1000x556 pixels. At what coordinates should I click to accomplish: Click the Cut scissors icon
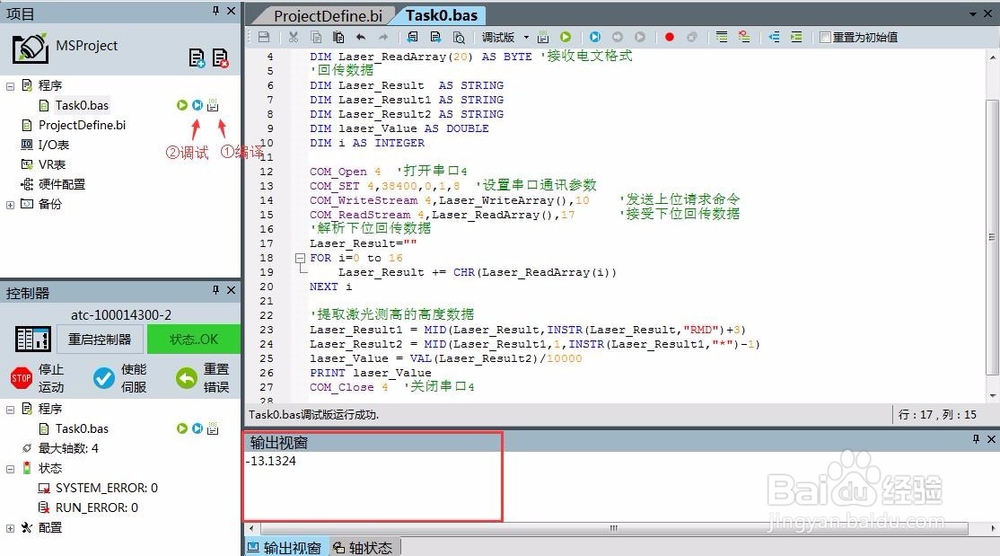pos(293,37)
